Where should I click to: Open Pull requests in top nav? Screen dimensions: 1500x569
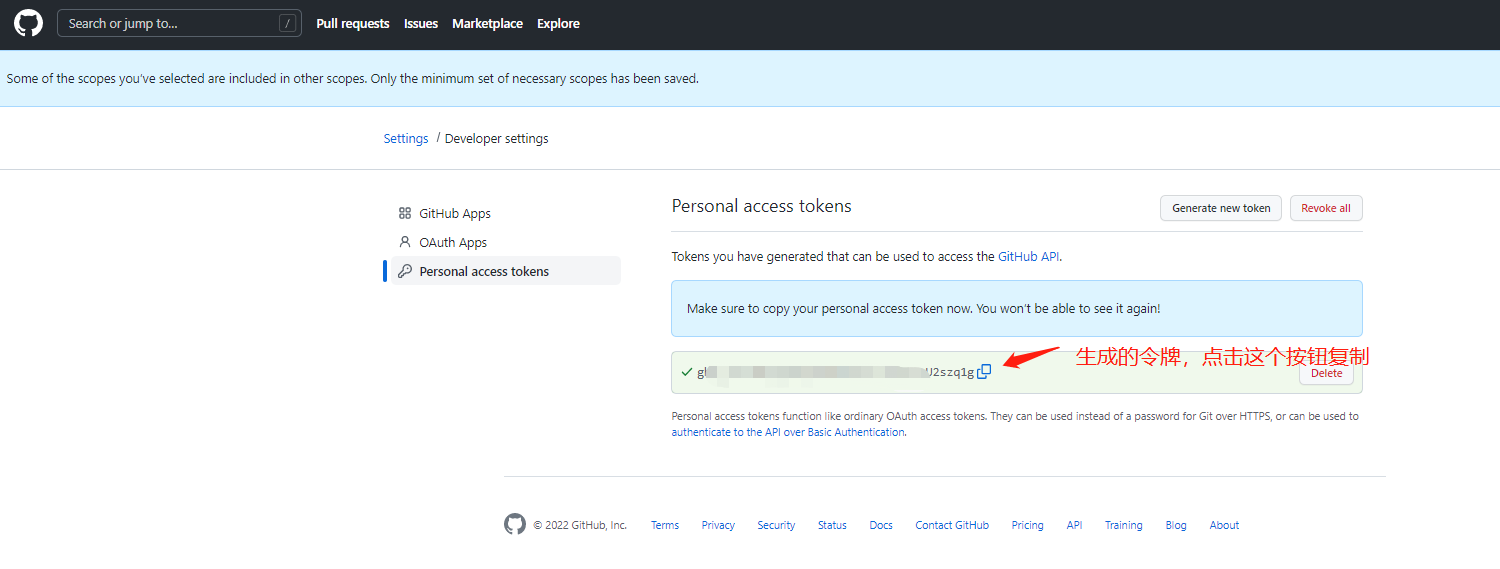pyautogui.click(x=353, y=23)
